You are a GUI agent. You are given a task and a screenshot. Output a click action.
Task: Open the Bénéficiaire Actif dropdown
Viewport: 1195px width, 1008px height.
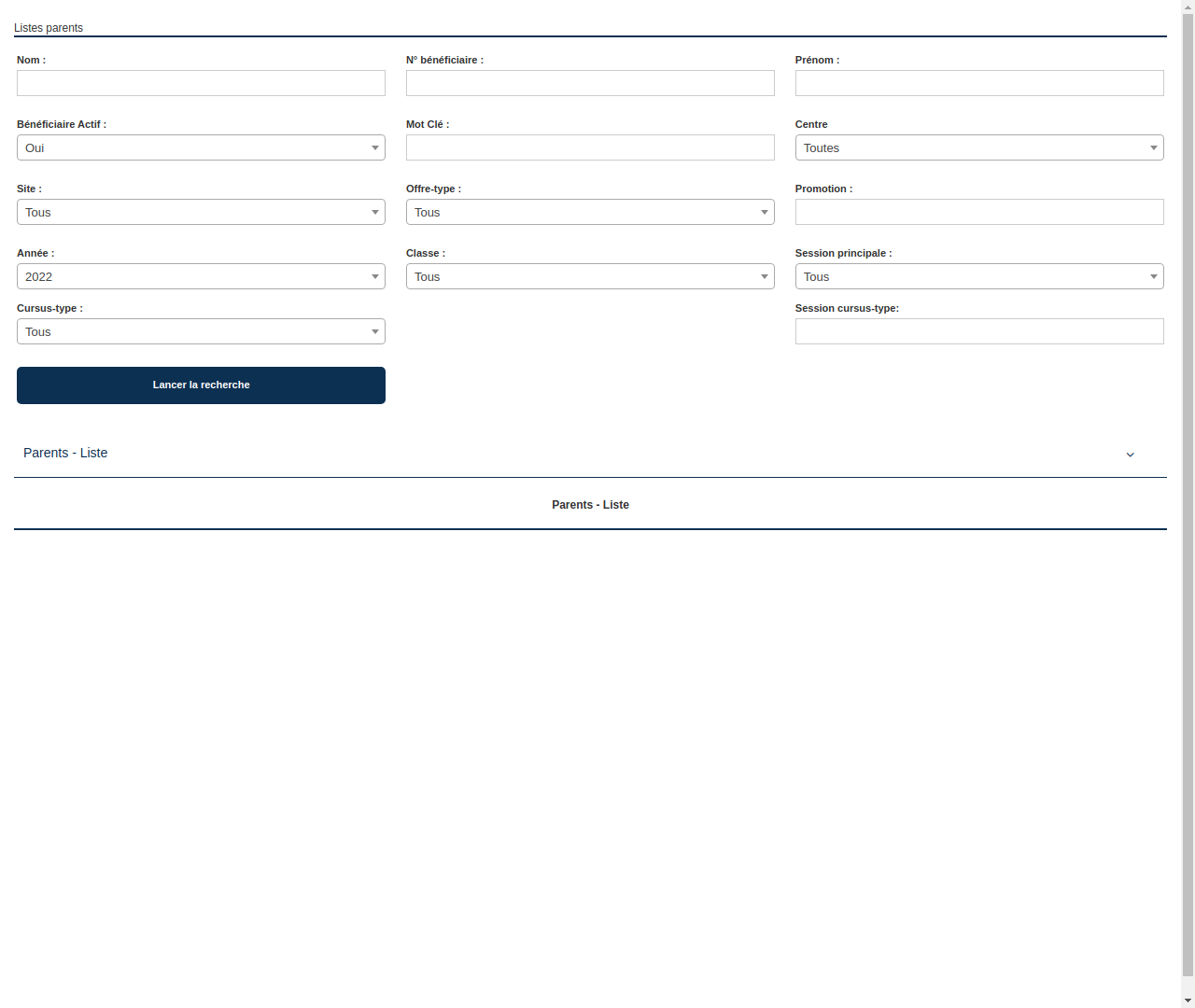click(201, 147)
